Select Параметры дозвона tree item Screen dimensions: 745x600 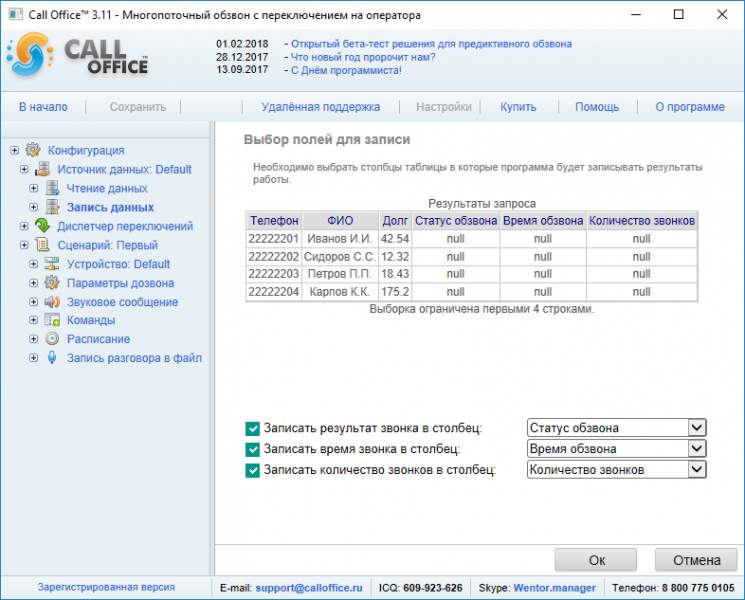pyautogui.click(x=121, y=283)
